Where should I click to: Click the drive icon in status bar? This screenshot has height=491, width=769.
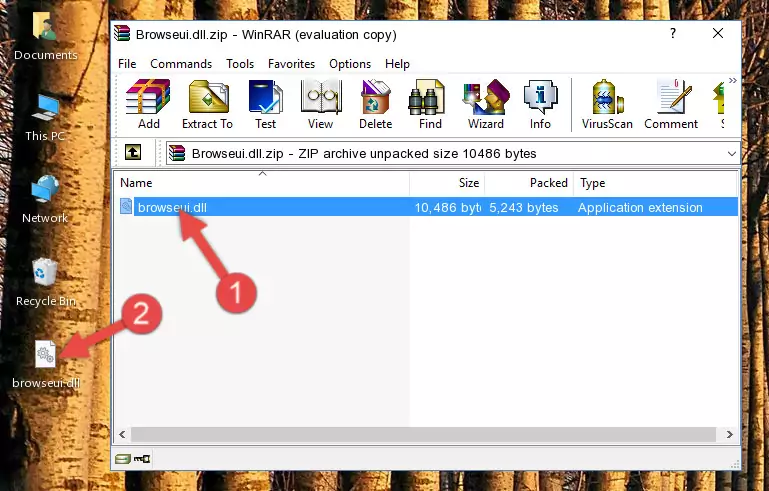123,459
